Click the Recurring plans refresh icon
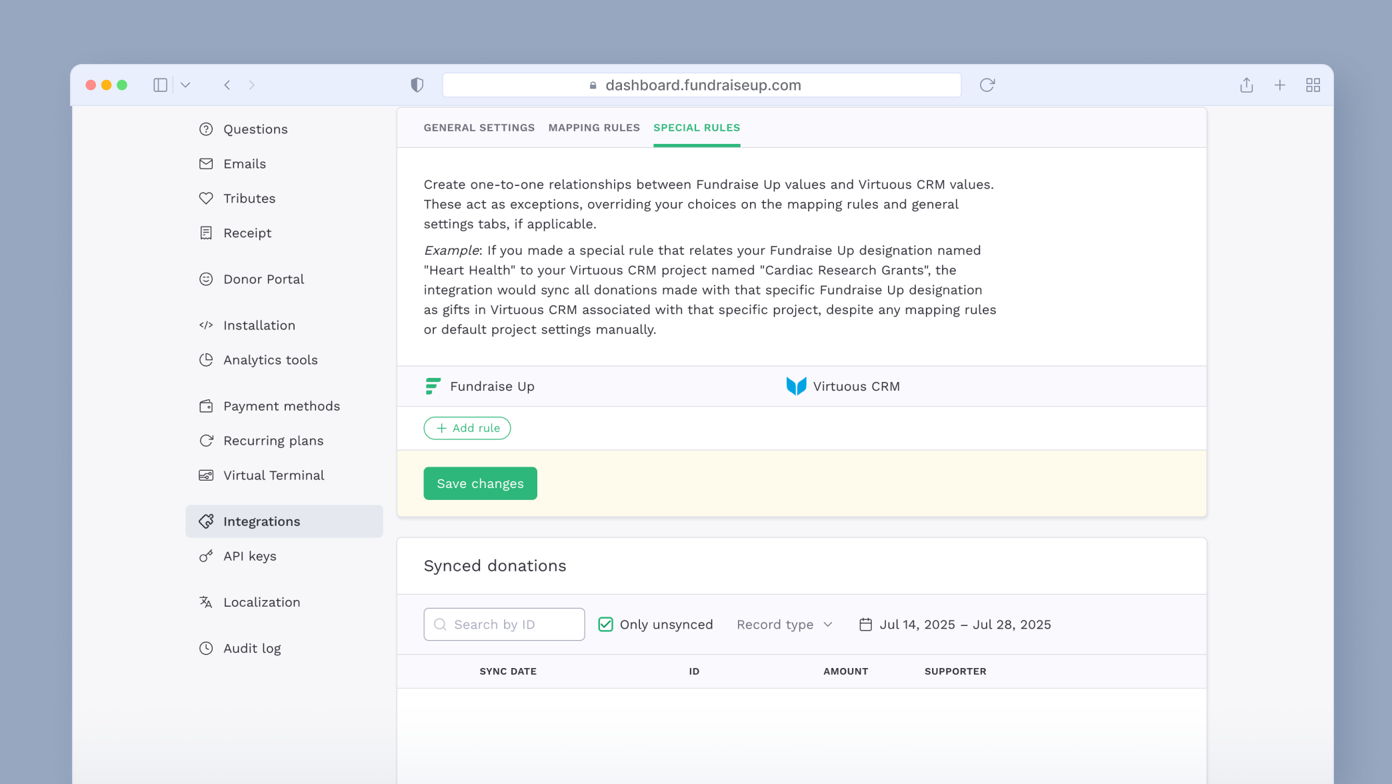 click(x=206, y=440)
